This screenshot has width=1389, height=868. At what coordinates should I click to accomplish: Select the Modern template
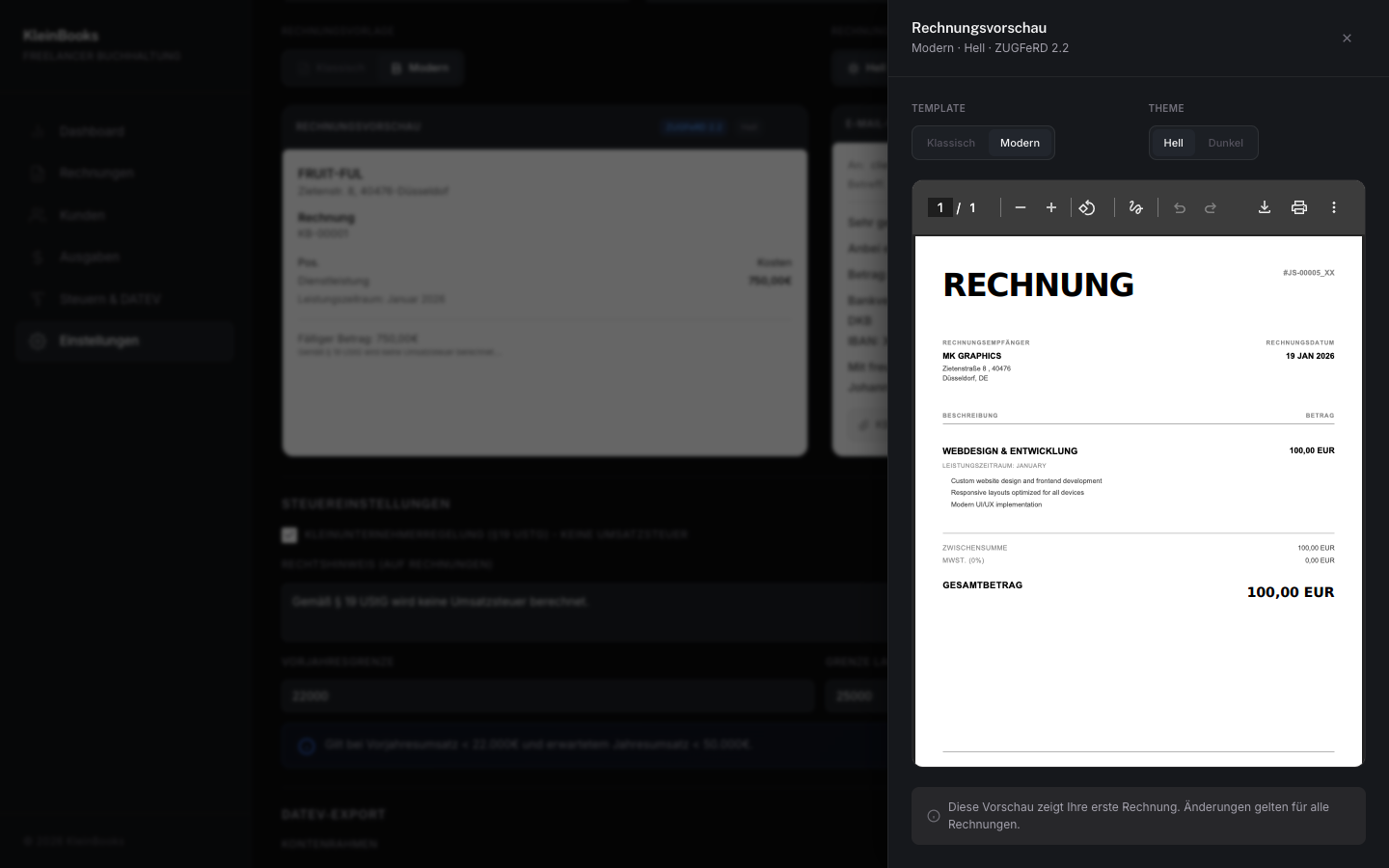pyautogui.click(x=1020, y=143)
